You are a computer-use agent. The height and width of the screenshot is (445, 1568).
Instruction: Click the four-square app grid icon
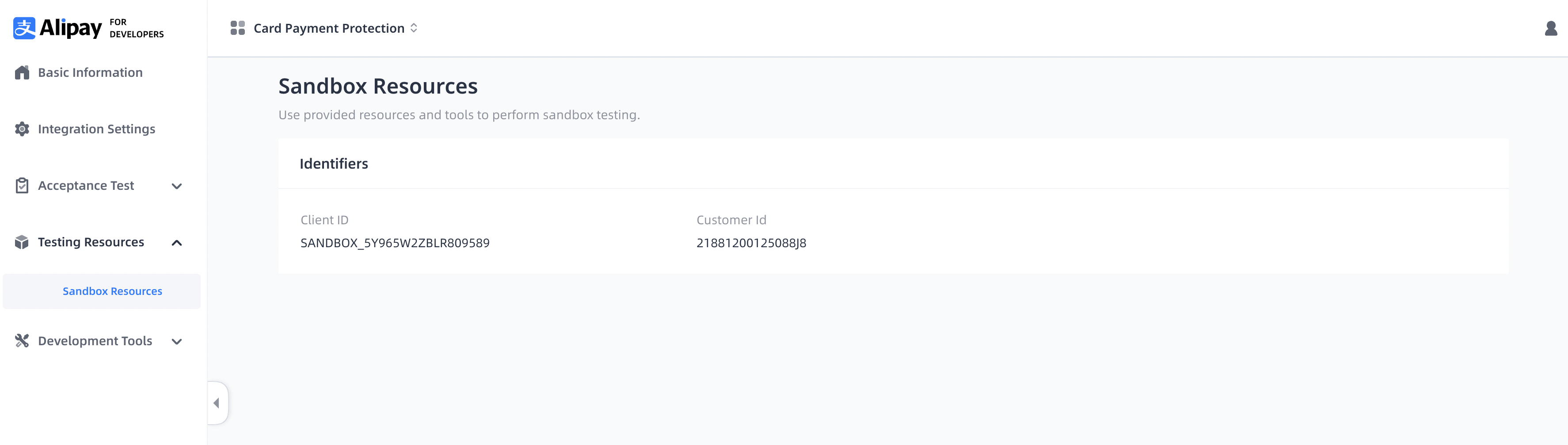[x=237, y=28]
